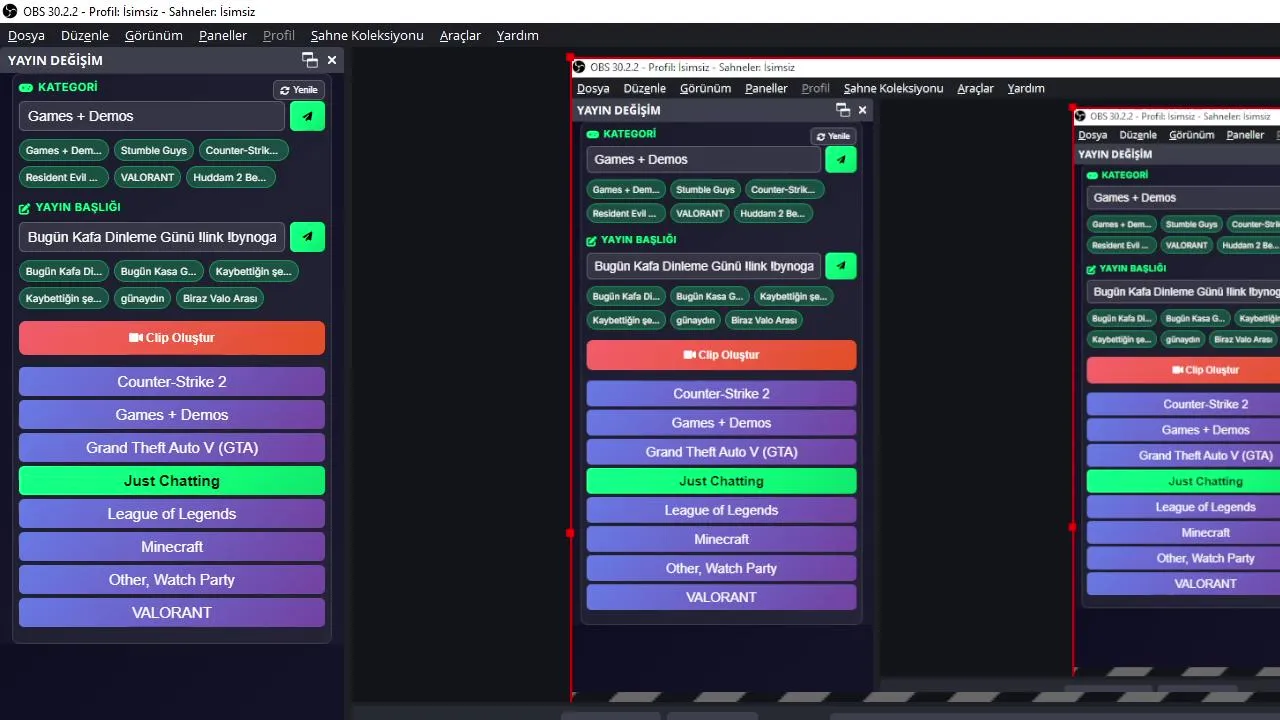Select the first-row Kaybettiğin şe... title chip
Viewport: 1280px width, 720px height.
[254, 272]
